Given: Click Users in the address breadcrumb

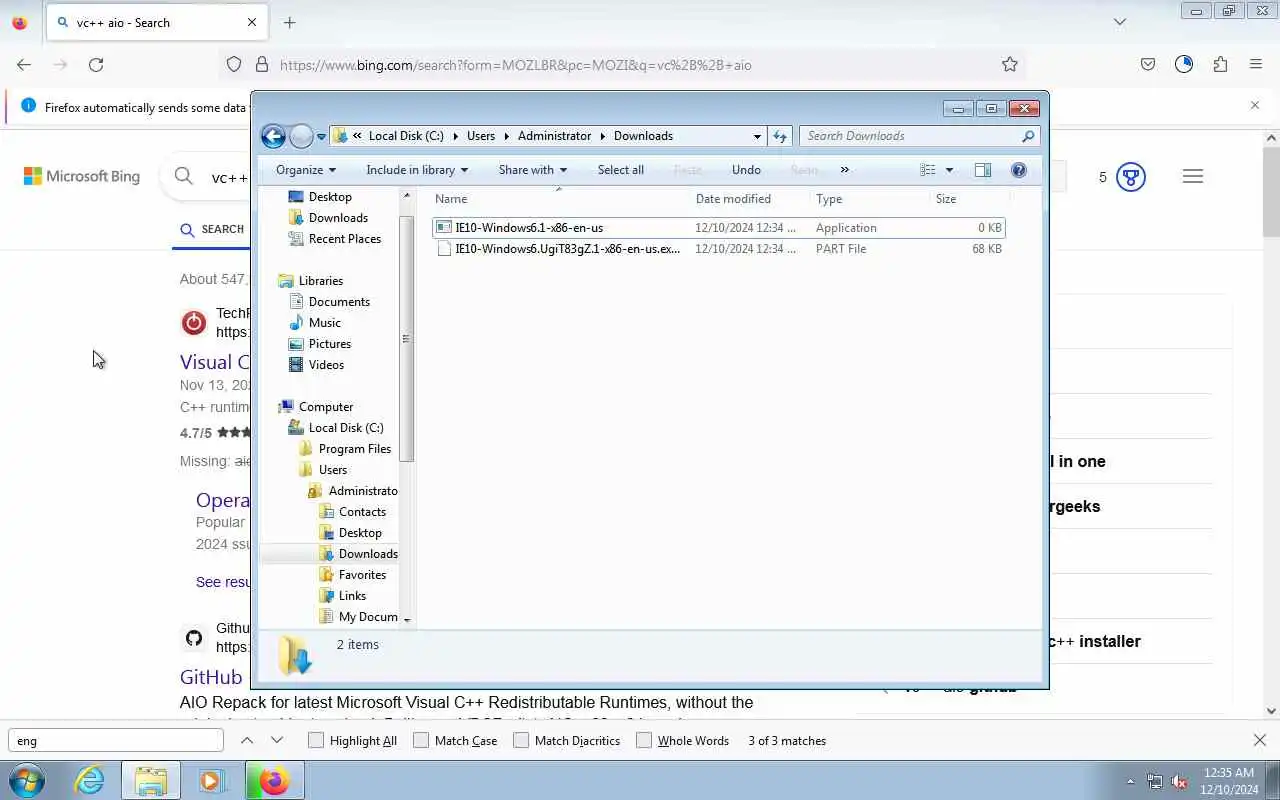Looking at the screenshot, I should tap(481, 136).
